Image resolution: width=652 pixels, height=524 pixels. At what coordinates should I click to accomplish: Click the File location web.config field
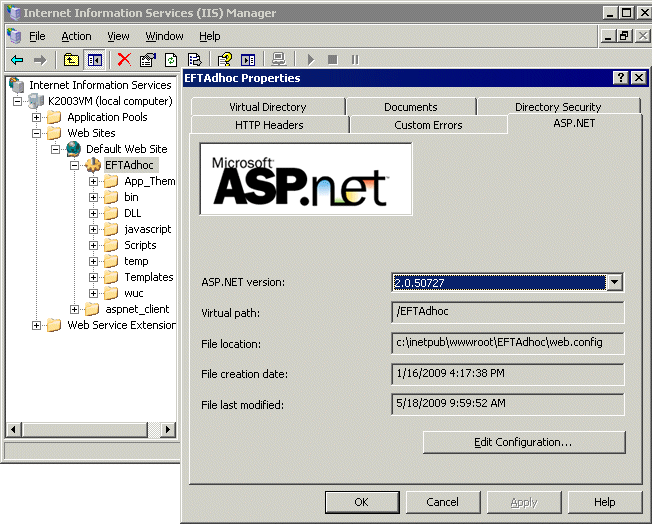508,343
